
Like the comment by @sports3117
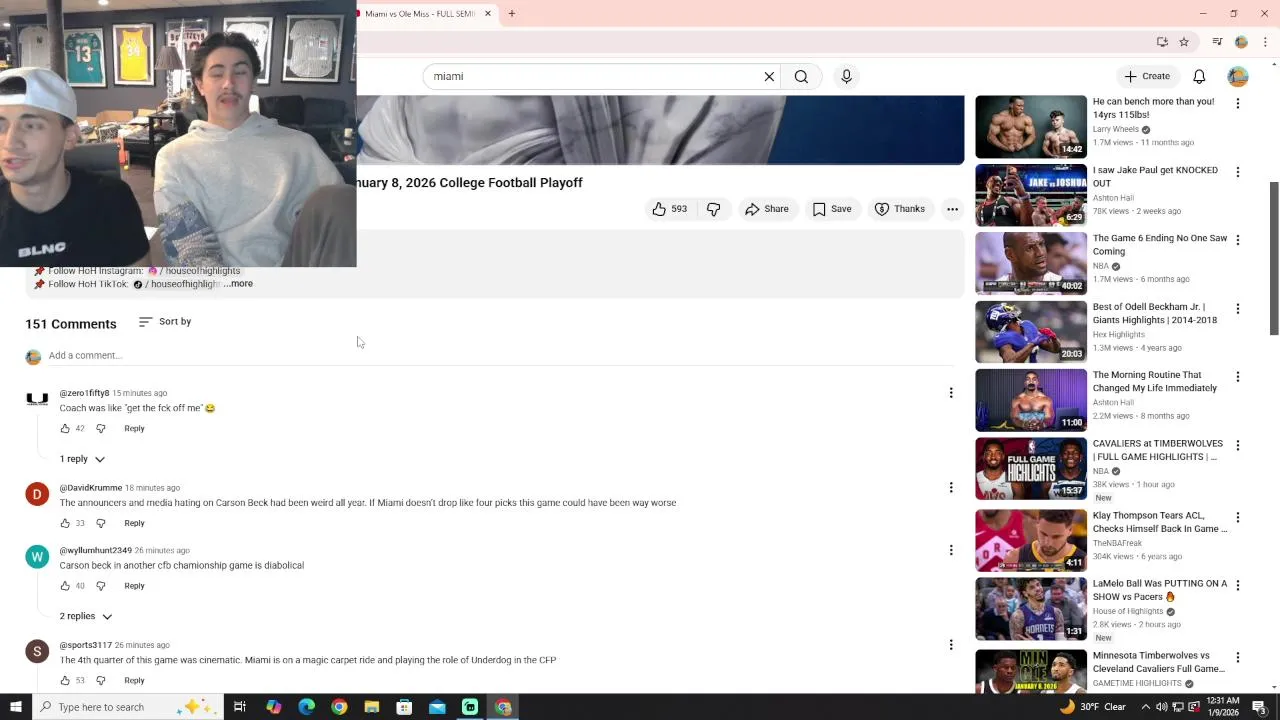click(x=65, y=681)
